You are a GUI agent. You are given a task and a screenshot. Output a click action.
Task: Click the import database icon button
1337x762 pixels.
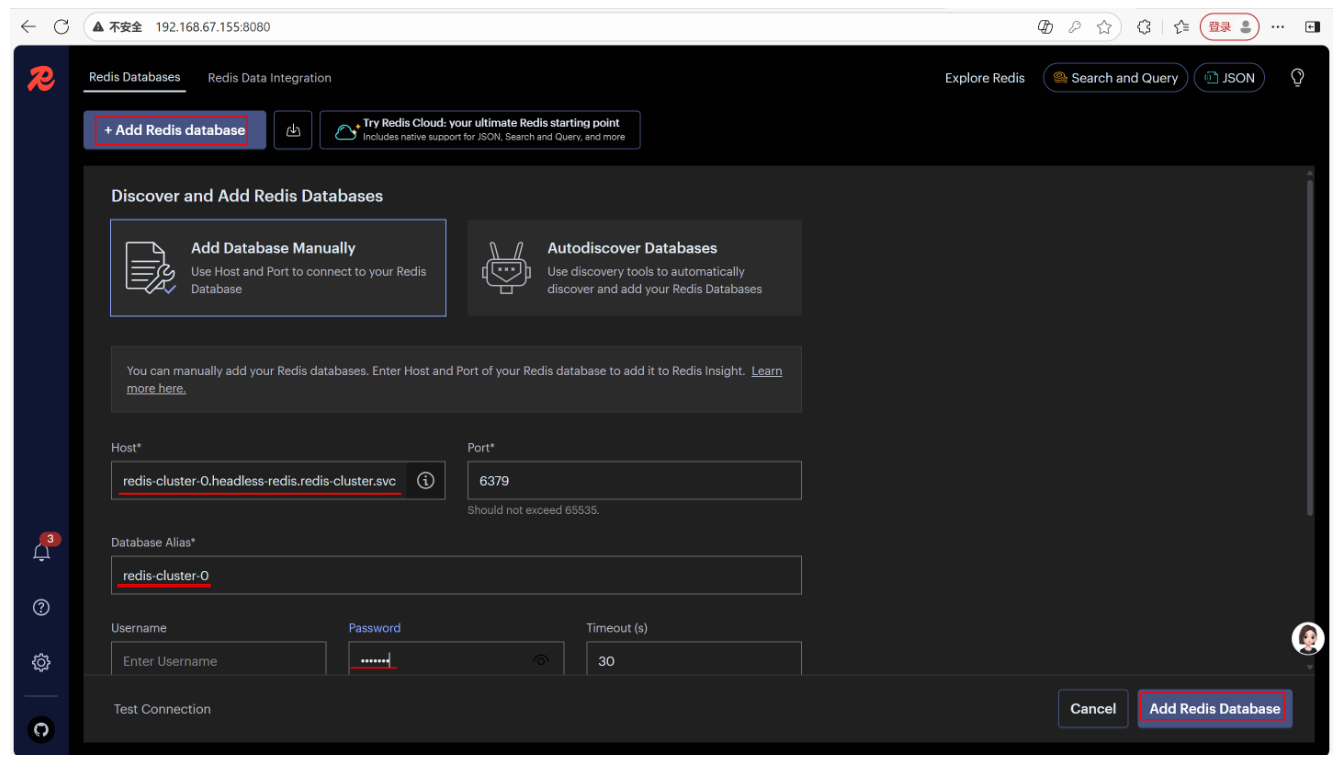coord(293,130)
